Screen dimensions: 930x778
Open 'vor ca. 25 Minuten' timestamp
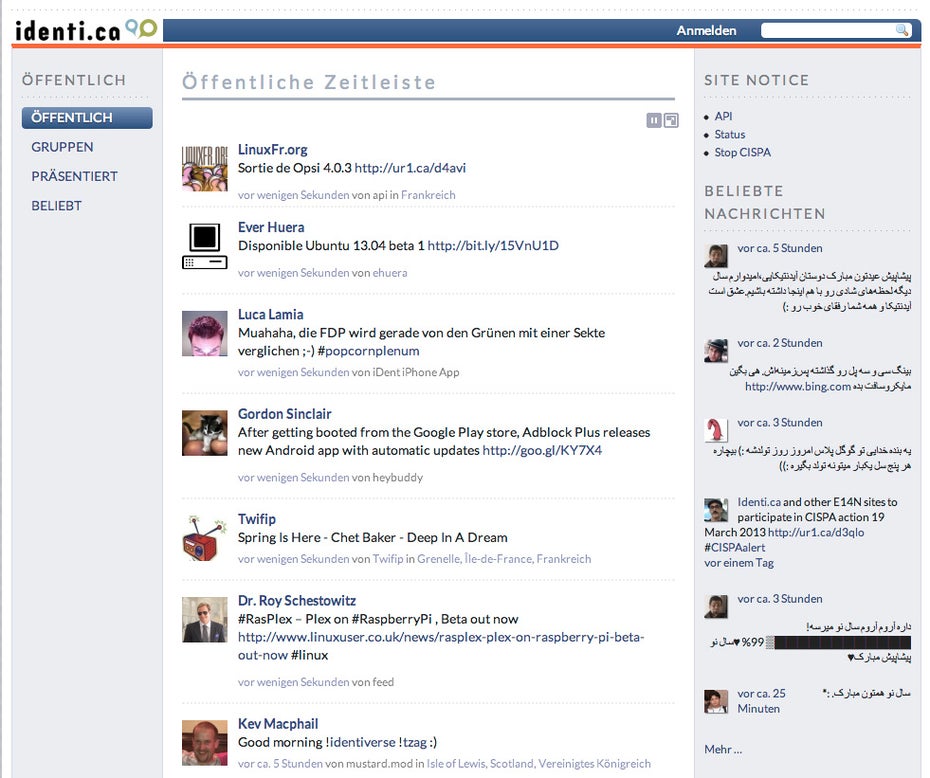point(761,701)
